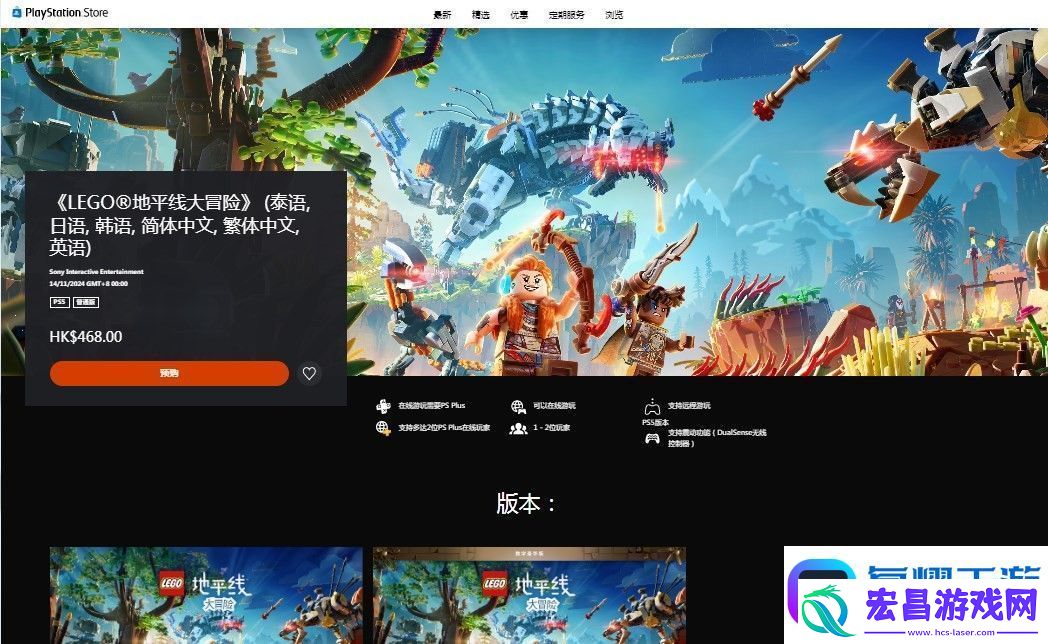The height and width of the screenshot is (644, 1048).
Task: Click the 在线游玩需要PS Plus text
Action: (x=432, y=406)
